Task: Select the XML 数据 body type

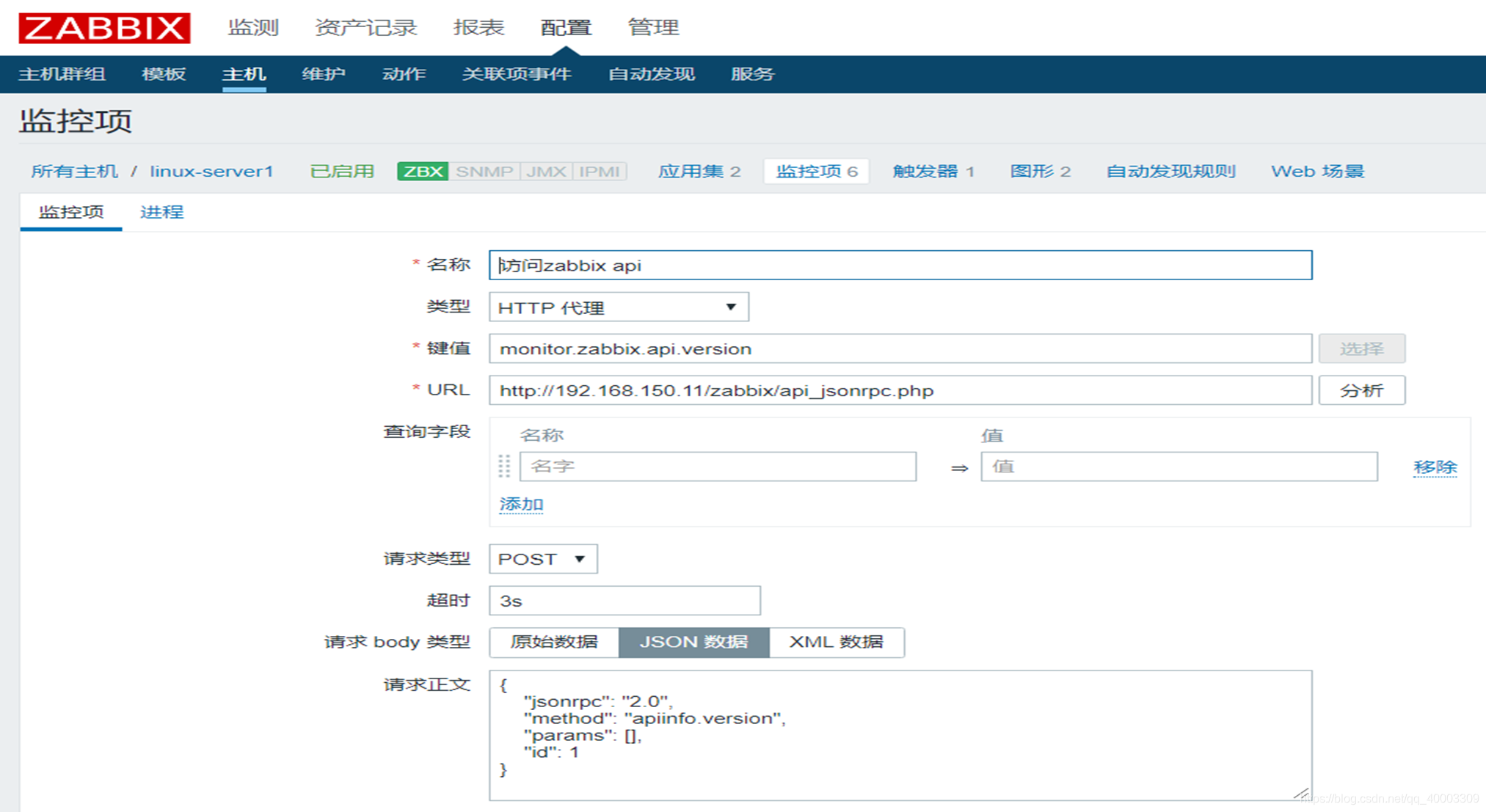Action: pos(837,642)
